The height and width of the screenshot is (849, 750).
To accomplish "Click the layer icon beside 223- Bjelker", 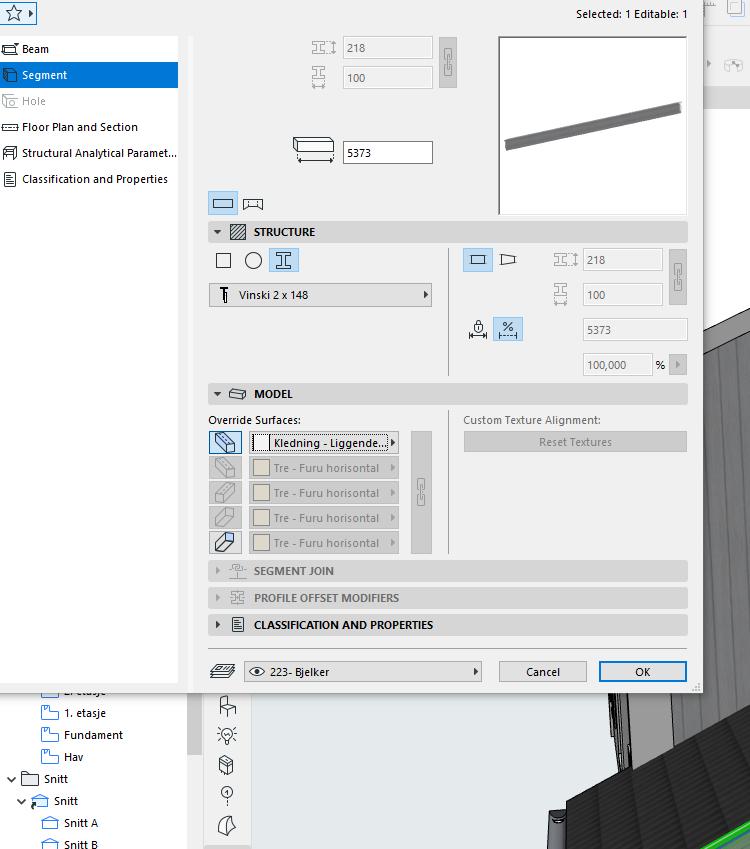I will (x=221, y=672).
